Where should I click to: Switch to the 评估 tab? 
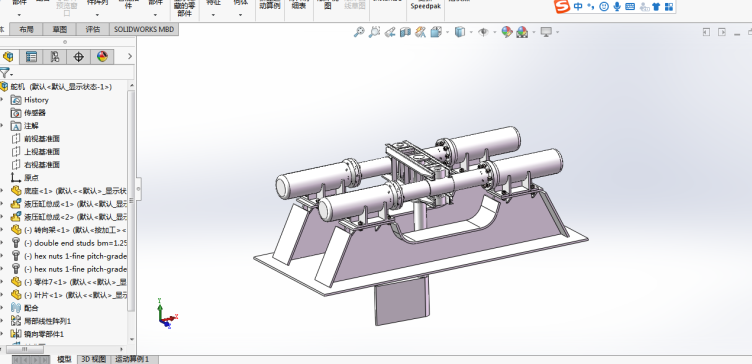click(93, 29)
